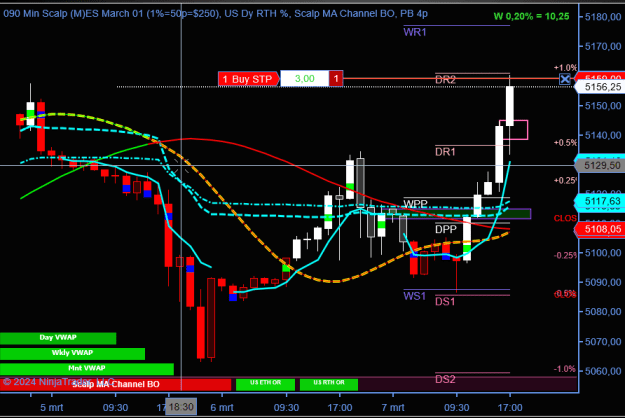Click the chart title '090 Min Scalp (M)ES March 01'
The image size is (625, 418).
[73, 14]
